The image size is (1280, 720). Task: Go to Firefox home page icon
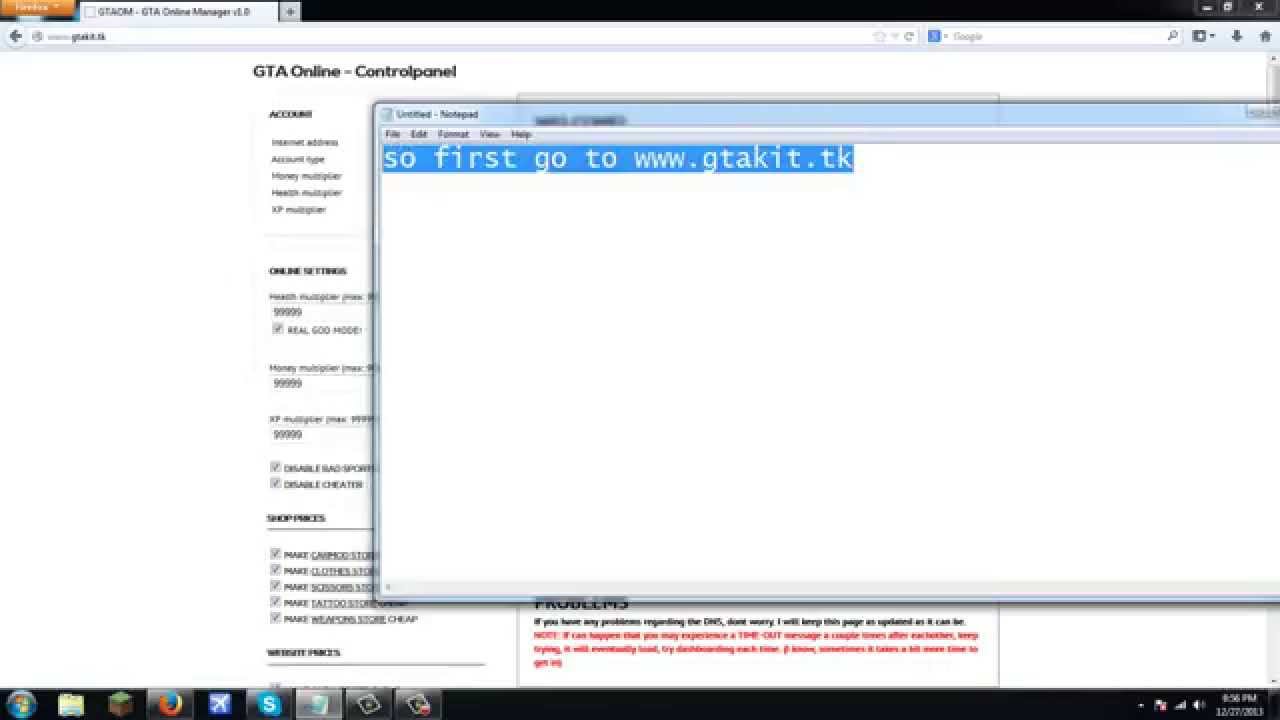[1265, 36]
